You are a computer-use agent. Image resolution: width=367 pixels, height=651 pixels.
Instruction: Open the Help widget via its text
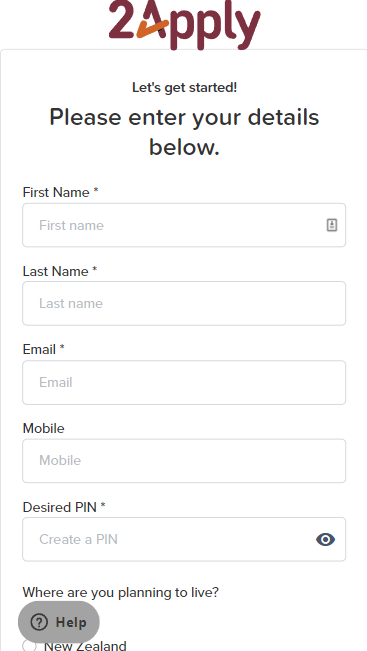(x=71, y=622)
